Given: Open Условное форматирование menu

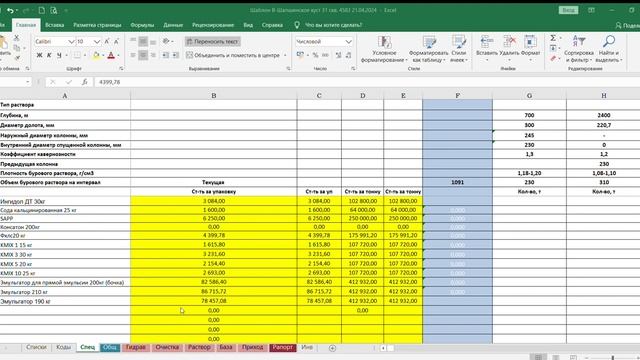Looking at the screenshot, I should pyautogui.click(x=384, y=49).
